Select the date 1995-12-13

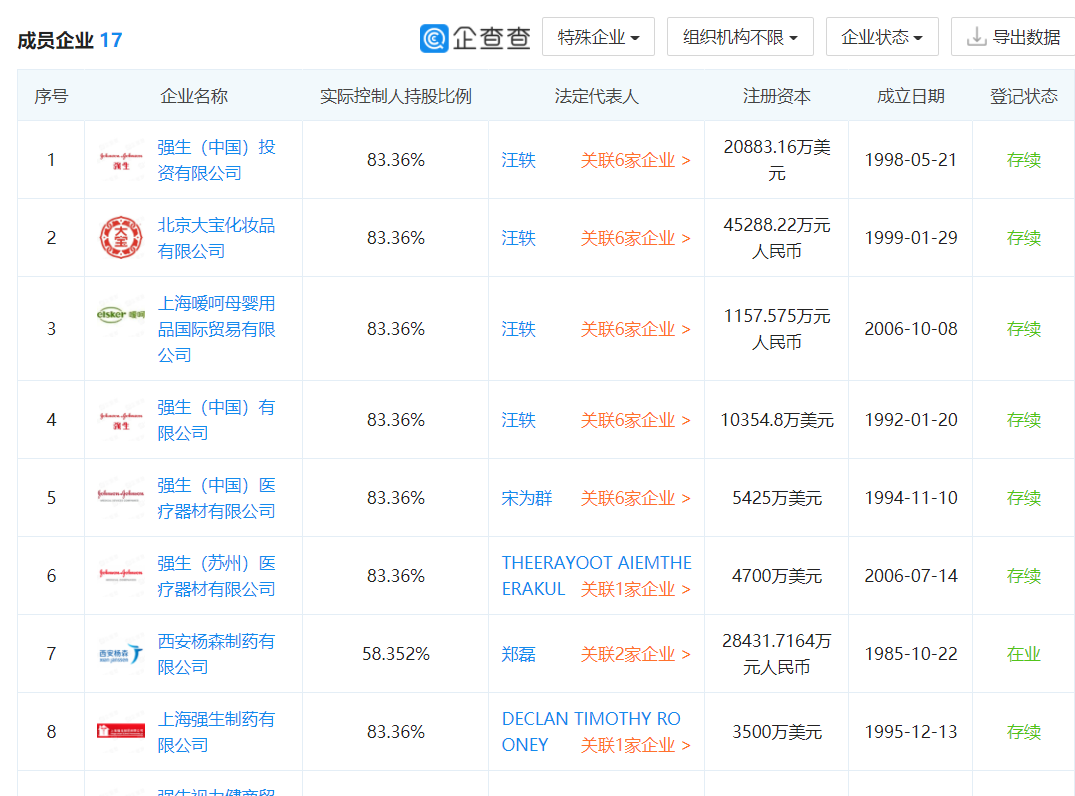coord(910,732)
